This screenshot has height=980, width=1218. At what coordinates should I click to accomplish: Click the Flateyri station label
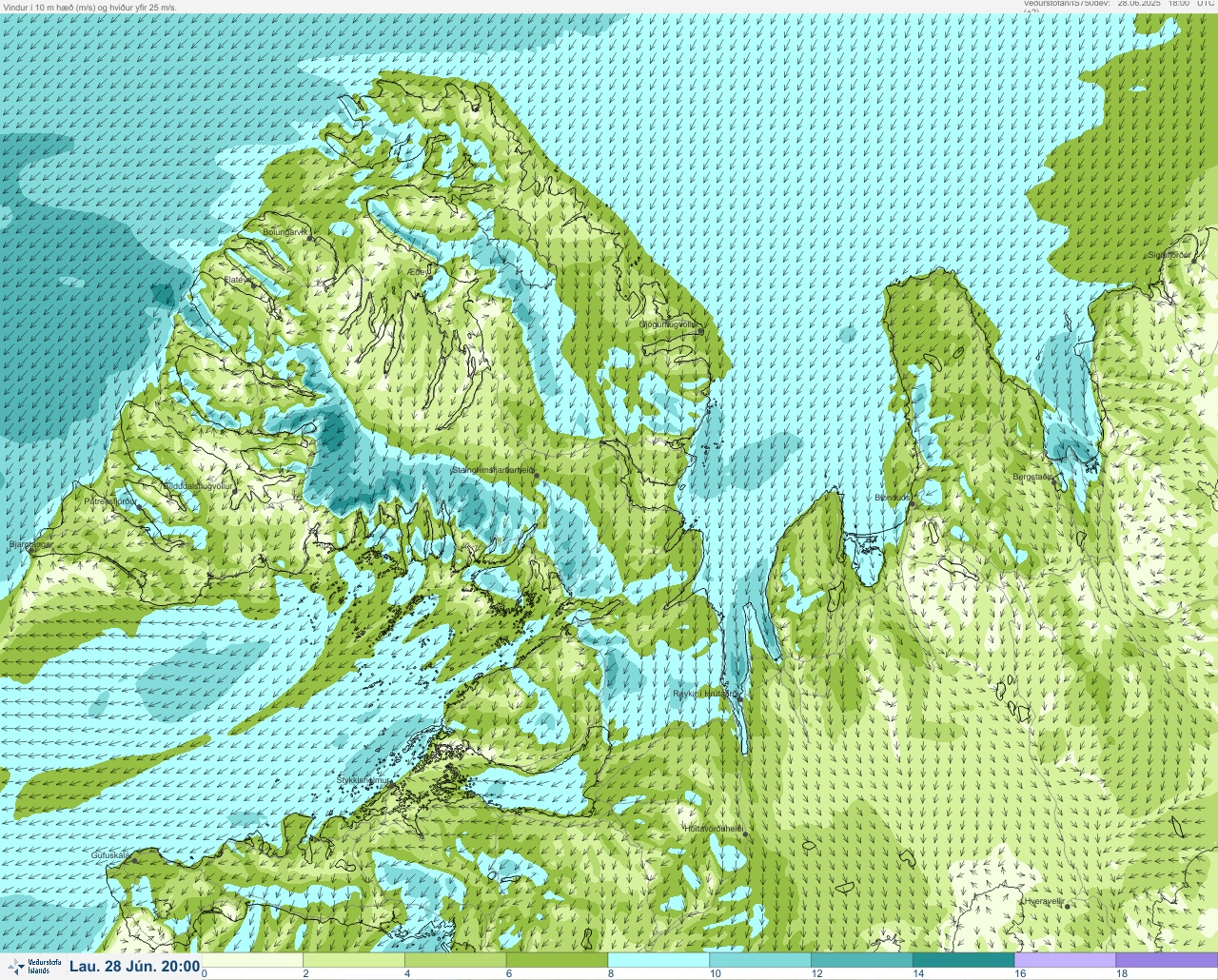point(239,280)
